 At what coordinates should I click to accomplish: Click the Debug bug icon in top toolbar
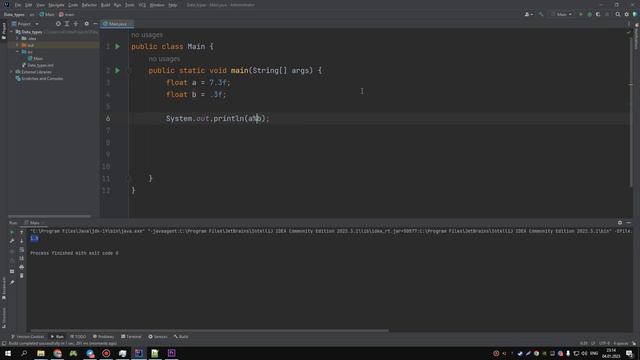589,14
